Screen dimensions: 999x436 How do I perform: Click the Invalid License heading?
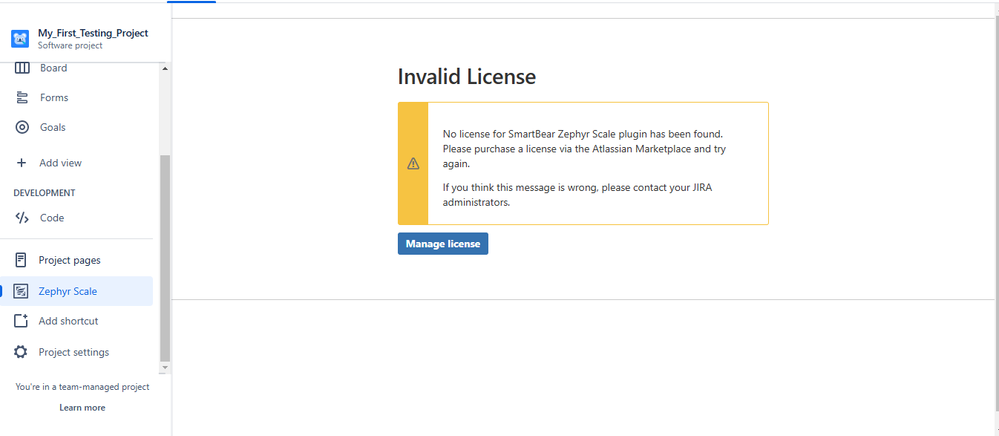pyautogui.click(x=466, y=77)
